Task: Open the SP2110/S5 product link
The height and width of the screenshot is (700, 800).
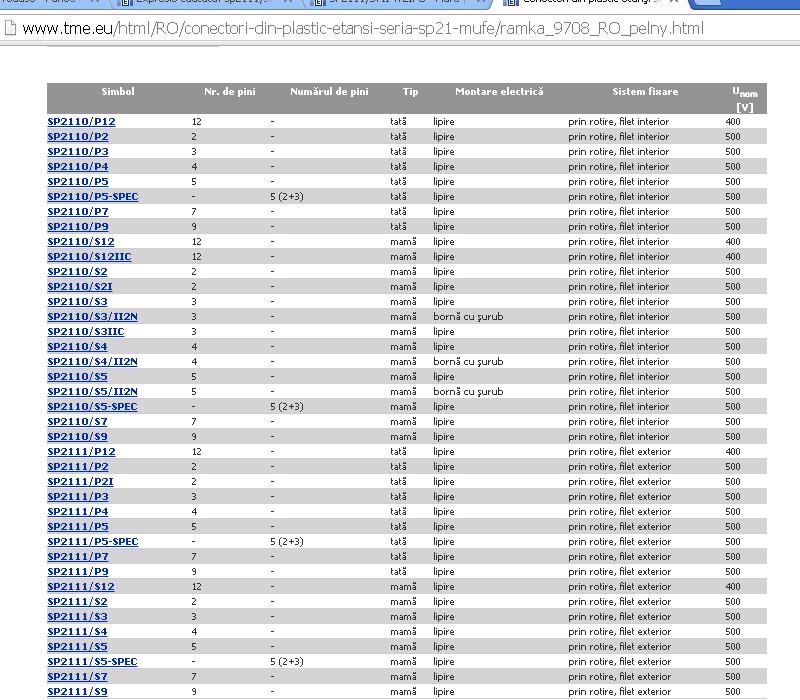Action: click(x=78, y=377)
